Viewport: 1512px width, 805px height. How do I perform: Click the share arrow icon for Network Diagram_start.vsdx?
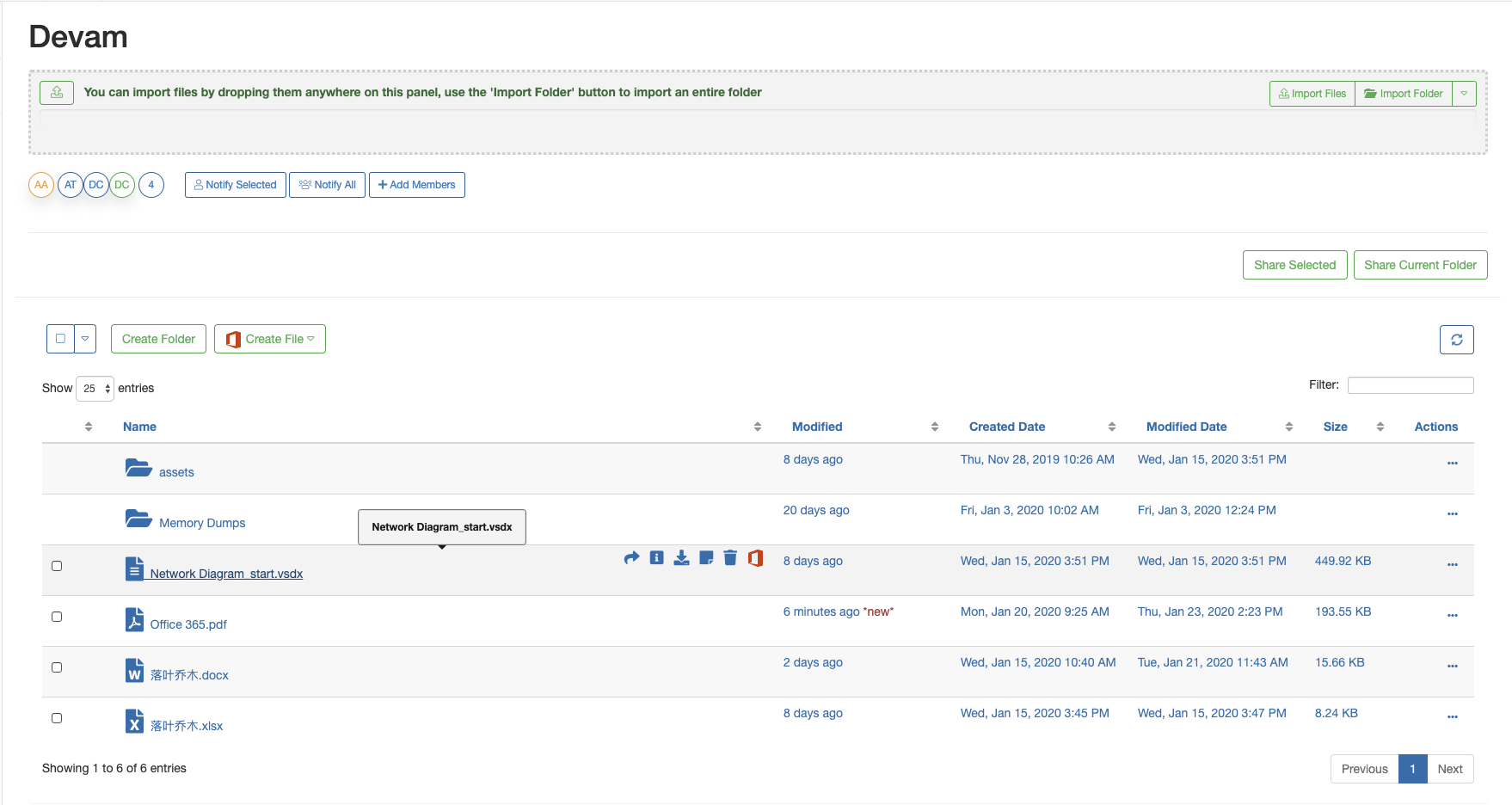[x=631, y=558]
